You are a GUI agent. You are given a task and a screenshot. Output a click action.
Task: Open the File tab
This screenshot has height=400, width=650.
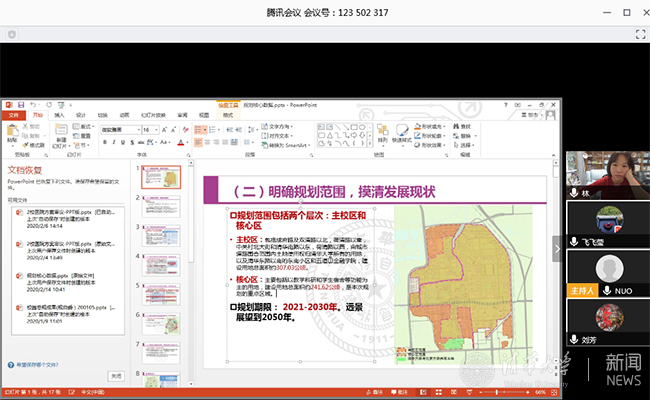pos(14,115)
